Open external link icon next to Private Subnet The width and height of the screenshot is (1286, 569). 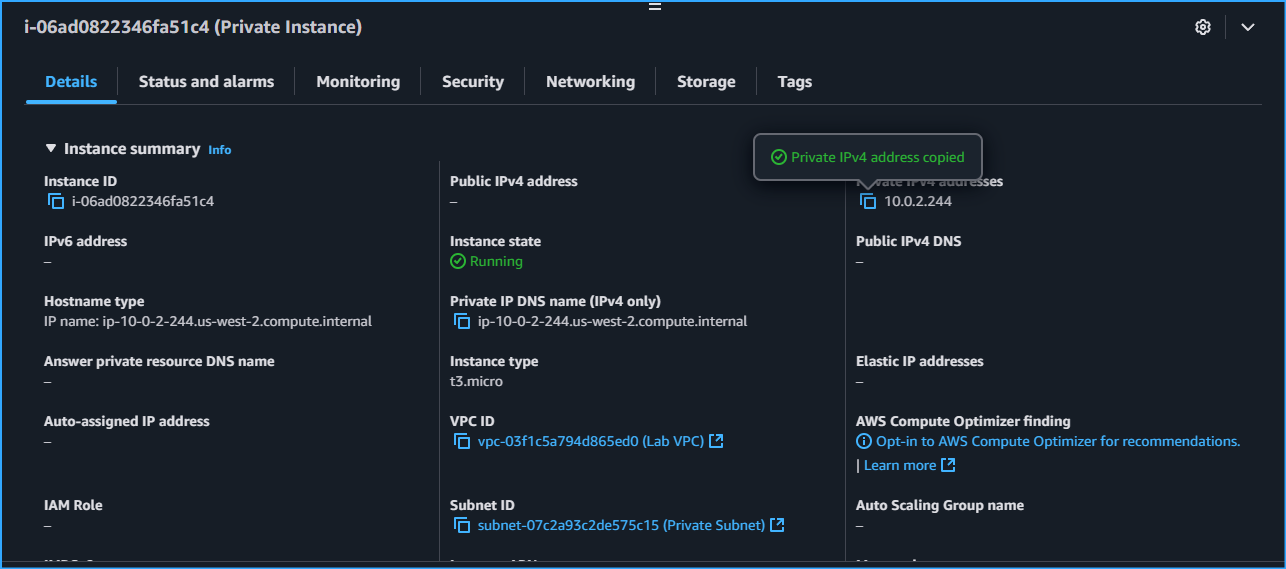point(777,525)
